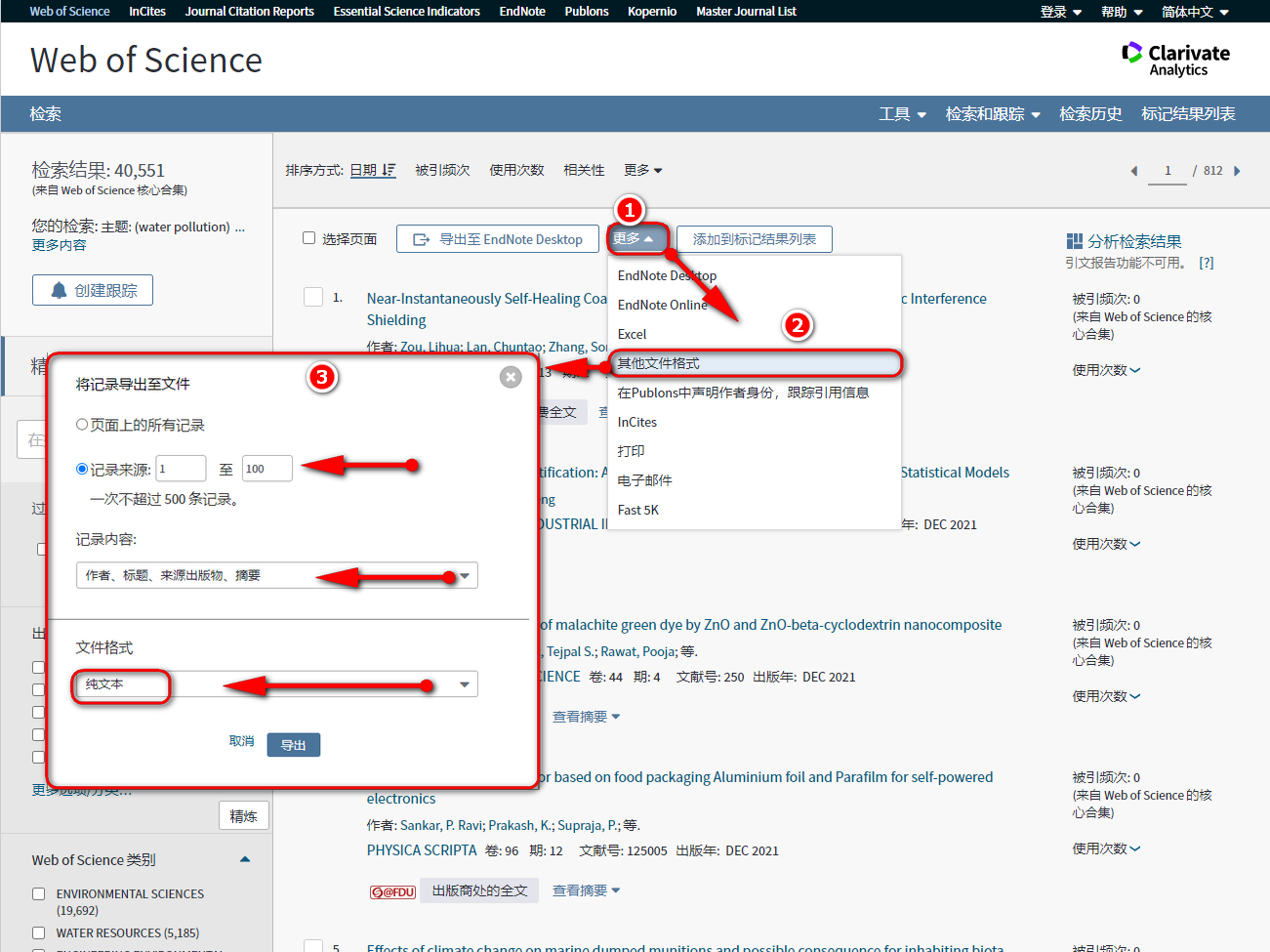Screen dimensions: 1270x952
Task: Choose 打印 from export menu
Action: [631, 451]
